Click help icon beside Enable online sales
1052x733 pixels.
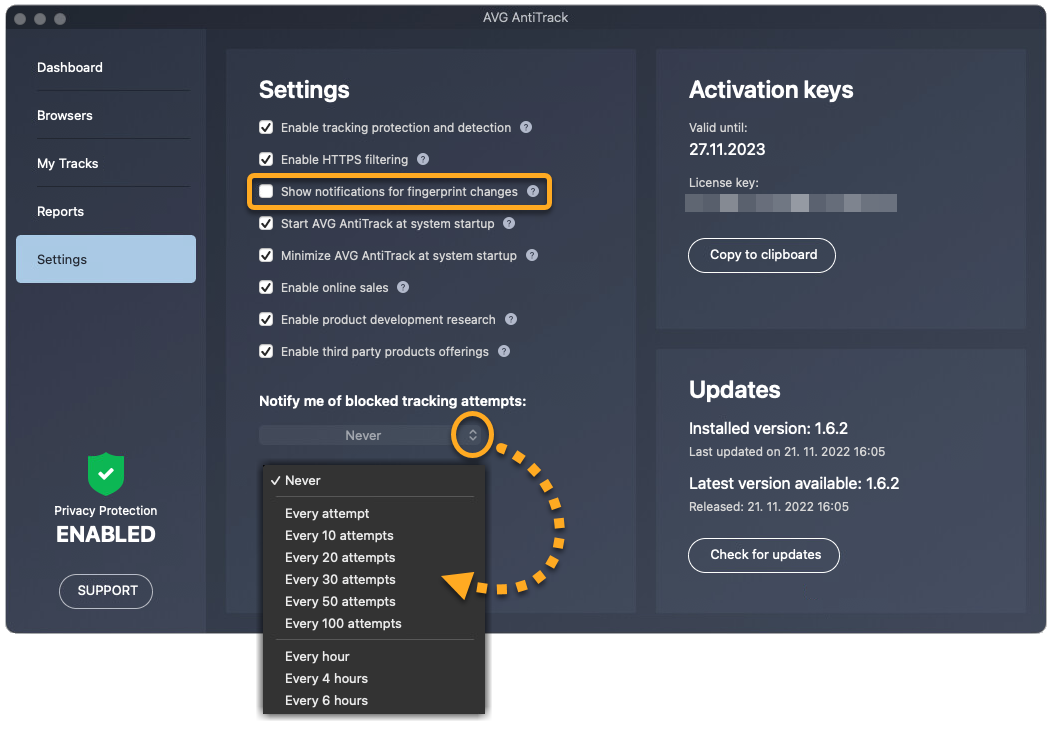pyautogui.click(x=403, y=288)
